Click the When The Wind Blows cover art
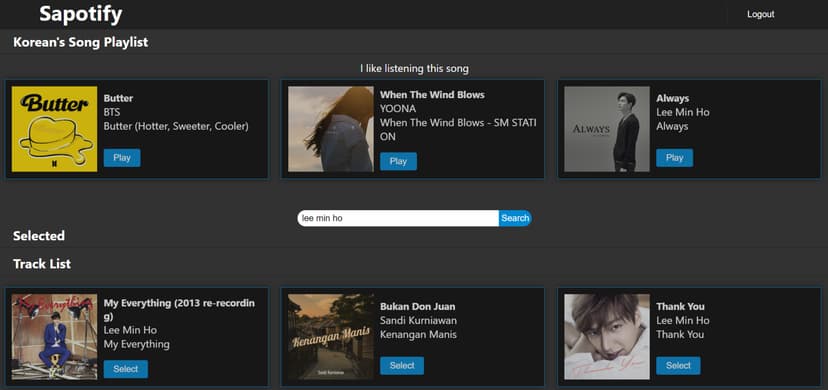Image resolution: width=828 pixels, height=390 pixels. click(331, 129)
